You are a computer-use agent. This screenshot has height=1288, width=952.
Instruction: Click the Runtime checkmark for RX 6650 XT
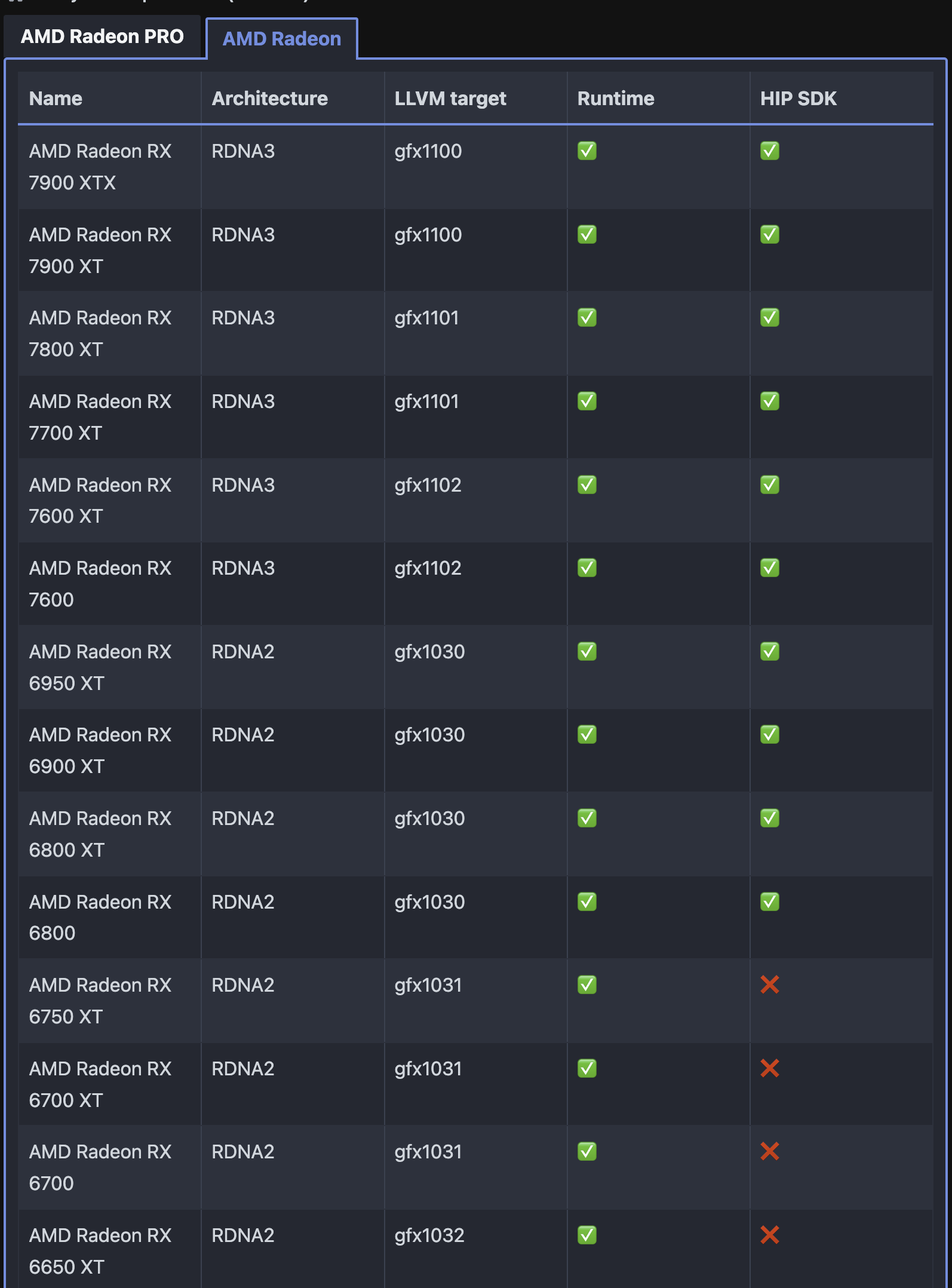(x=586, y=1235)
